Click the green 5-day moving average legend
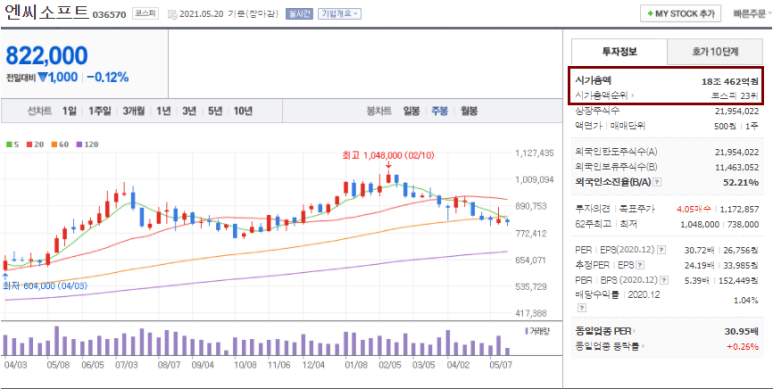This screenshot has width=773, height=389. (11, 144)
